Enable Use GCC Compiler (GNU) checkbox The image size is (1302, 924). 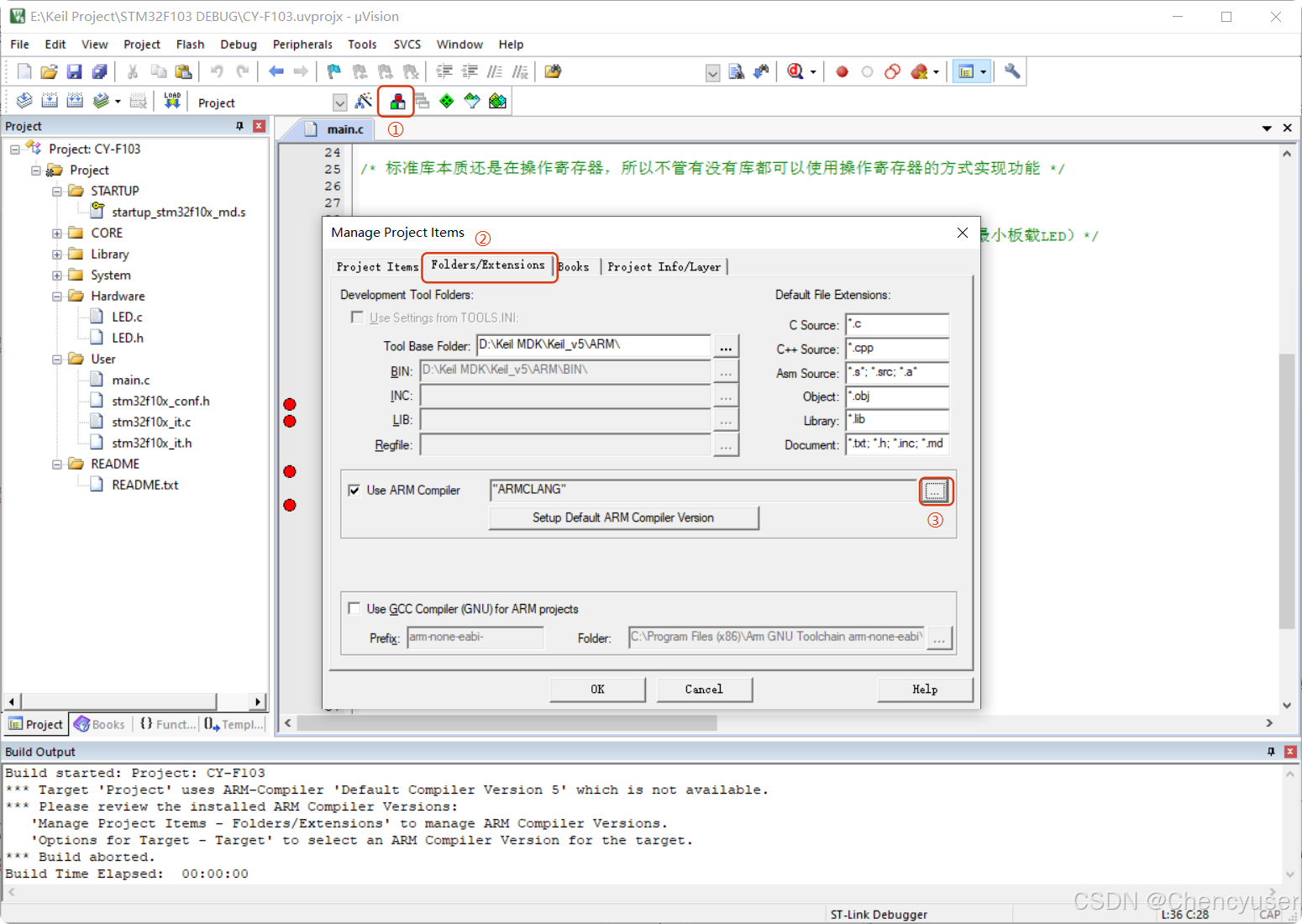click(354, 608)
